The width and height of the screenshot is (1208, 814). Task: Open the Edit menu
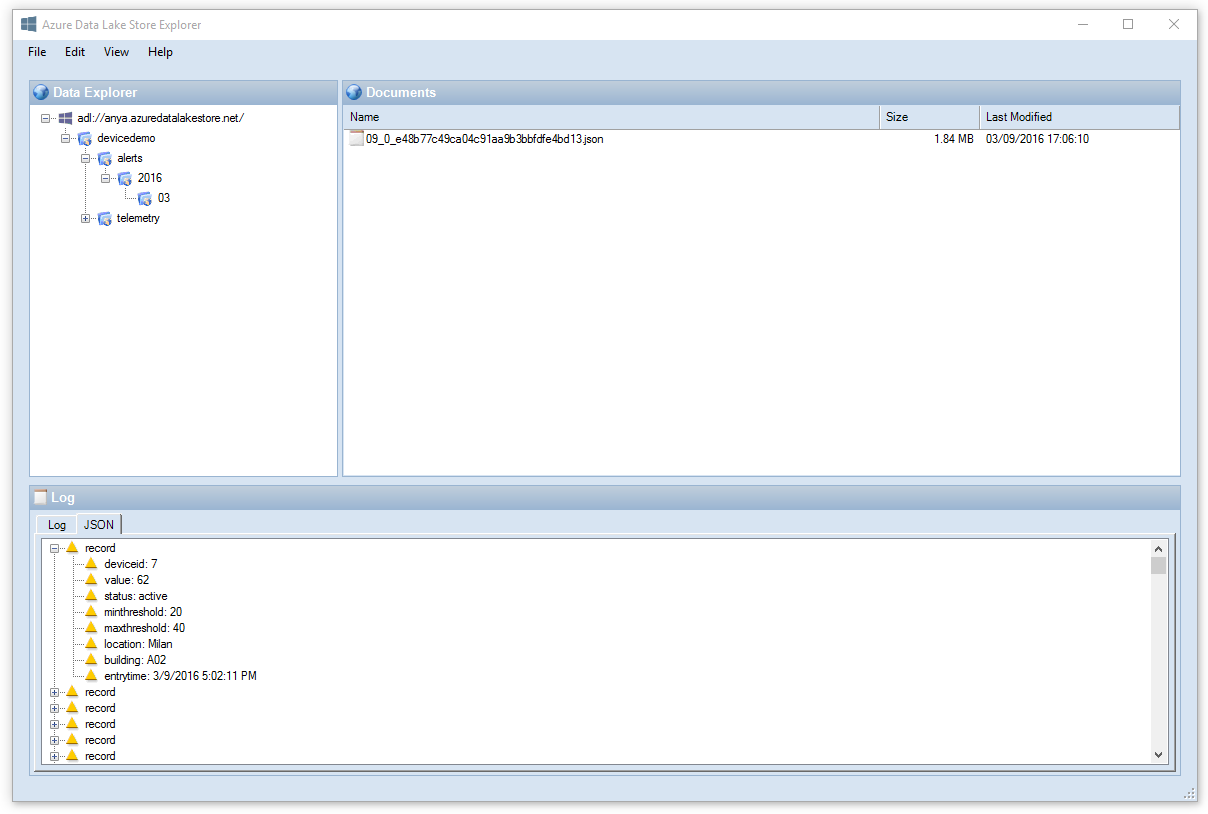click(x=75, y=52)
